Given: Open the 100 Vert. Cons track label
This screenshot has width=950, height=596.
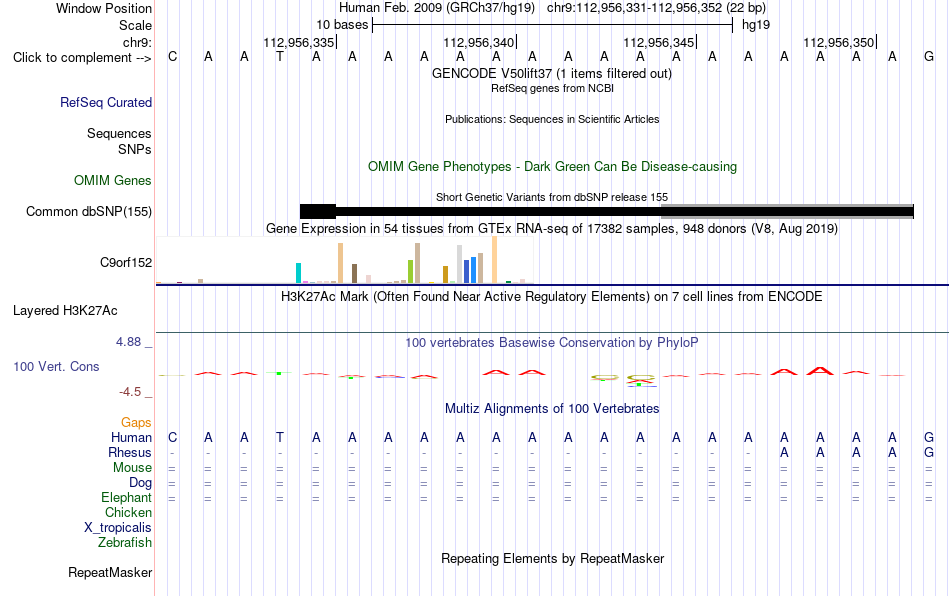Looking at the screenshot, I should tap(56, 366).
